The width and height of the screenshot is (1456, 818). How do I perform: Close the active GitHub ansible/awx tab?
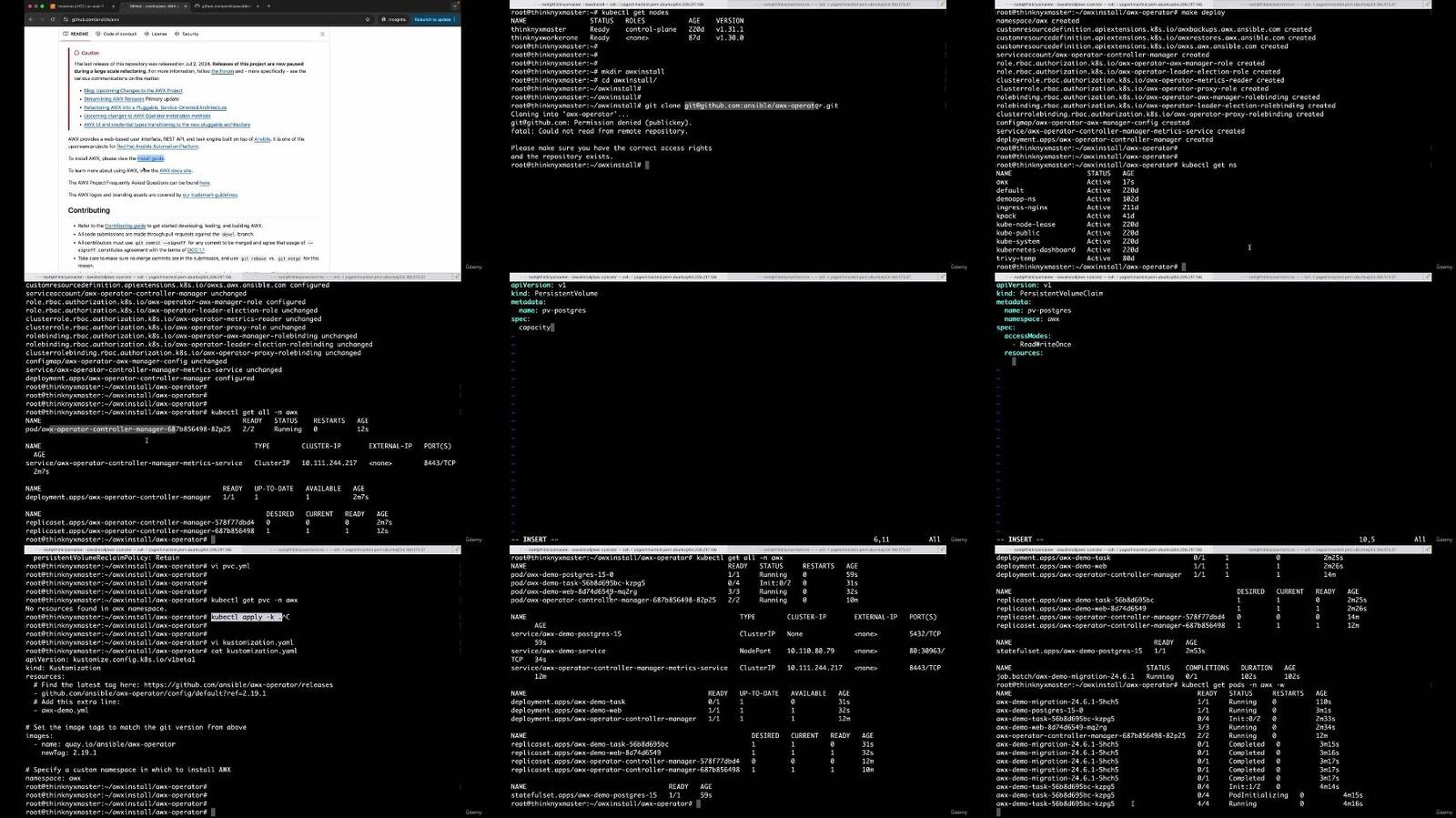(x=186, y=5)
